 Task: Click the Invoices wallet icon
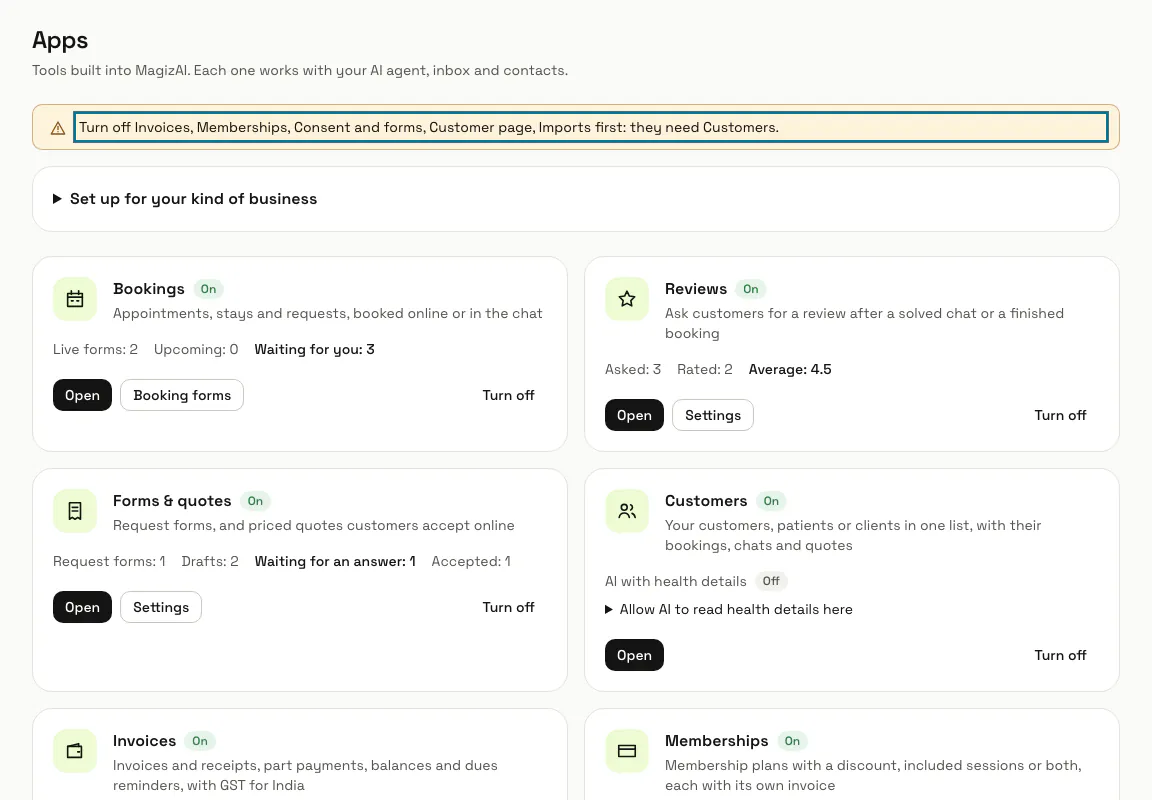[75, 751]
